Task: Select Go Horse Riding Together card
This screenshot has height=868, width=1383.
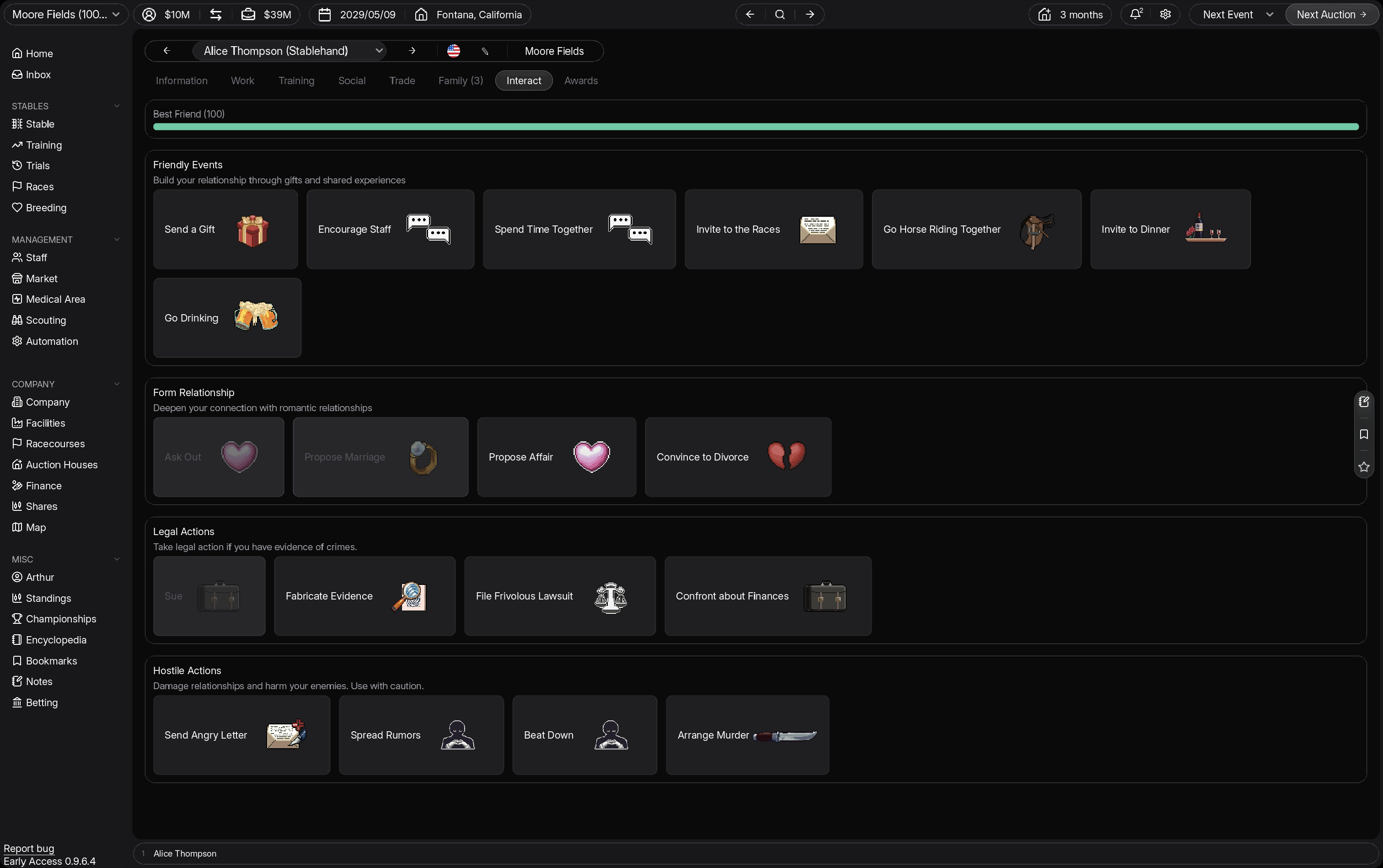Action: (x=976, y=229)
